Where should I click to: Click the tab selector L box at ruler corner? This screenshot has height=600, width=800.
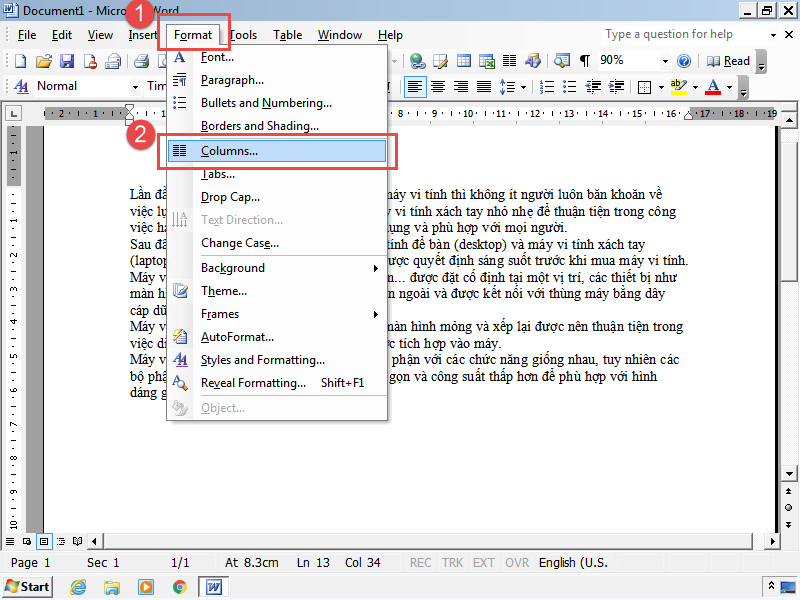[13, 113]
